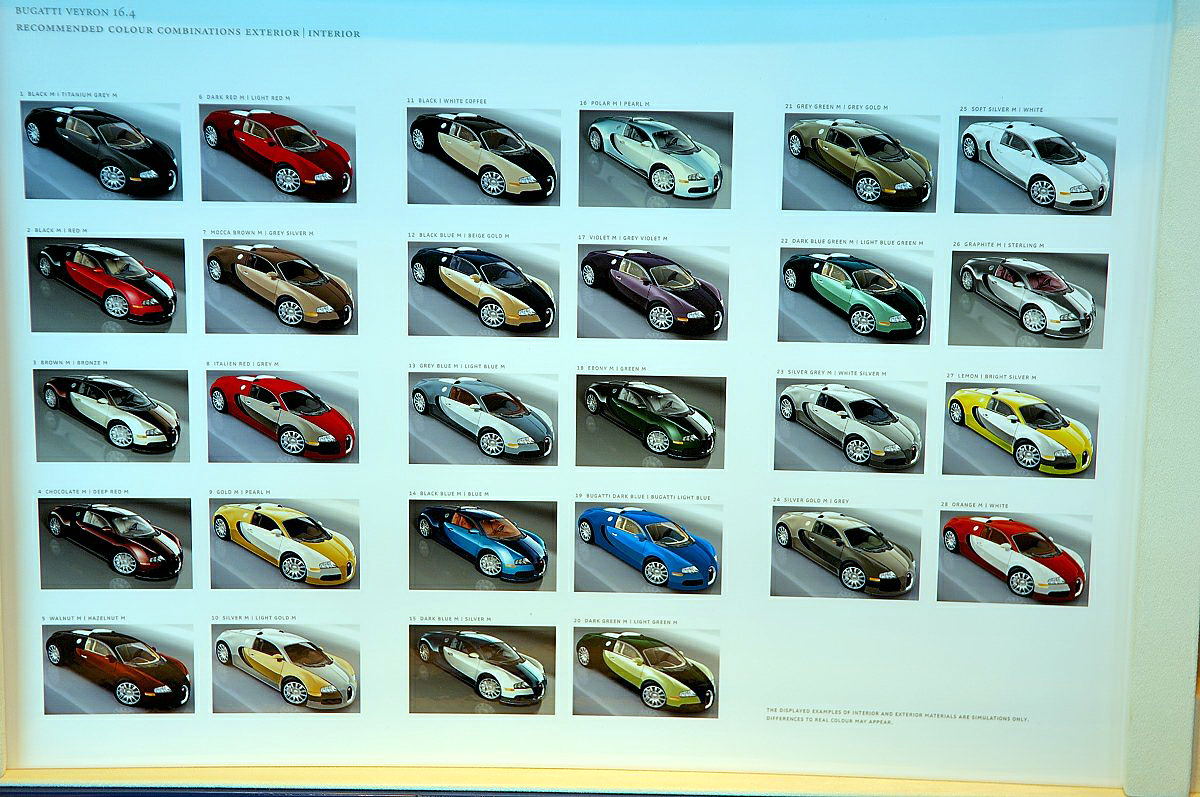This screenshot has height=797, width=1200.
Task: Click the label '4 Chocolate M | Deep Red M'
Action: pyautogui.click(x=83, y=491)
